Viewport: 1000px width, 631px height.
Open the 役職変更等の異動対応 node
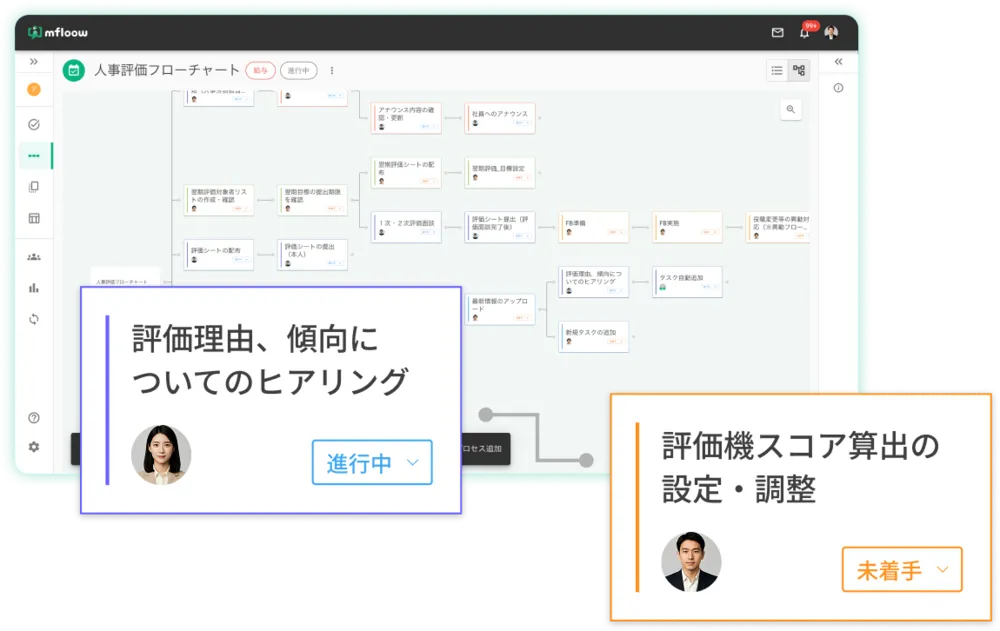(x=778, y=227)
